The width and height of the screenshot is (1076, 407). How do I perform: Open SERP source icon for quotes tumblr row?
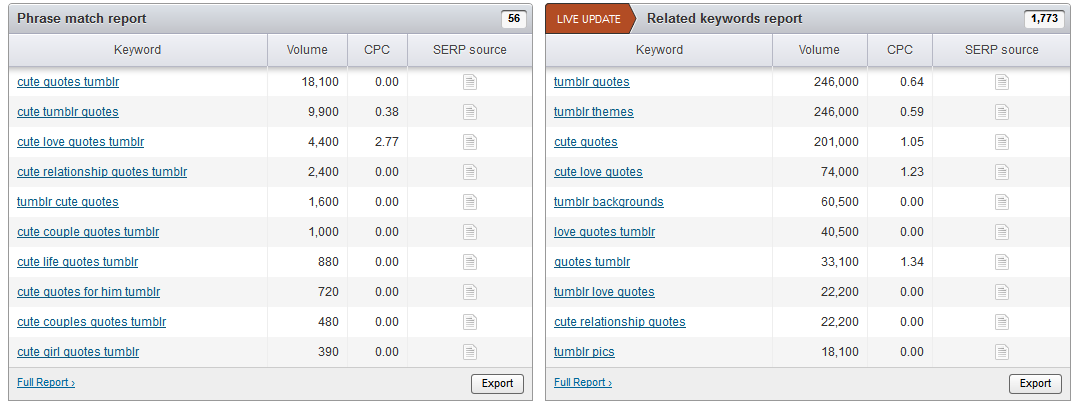pyautogui.click(x=1002, y=262)
